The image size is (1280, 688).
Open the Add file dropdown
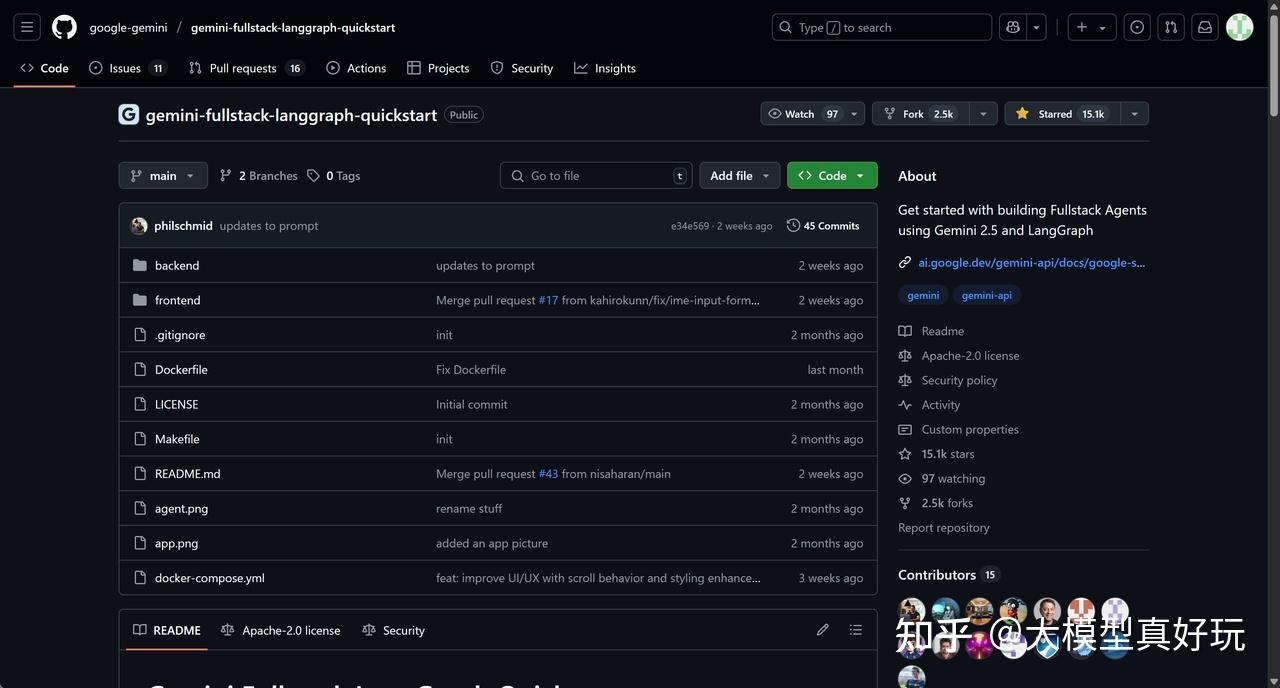pyautogui.click(x=739, y=175)
